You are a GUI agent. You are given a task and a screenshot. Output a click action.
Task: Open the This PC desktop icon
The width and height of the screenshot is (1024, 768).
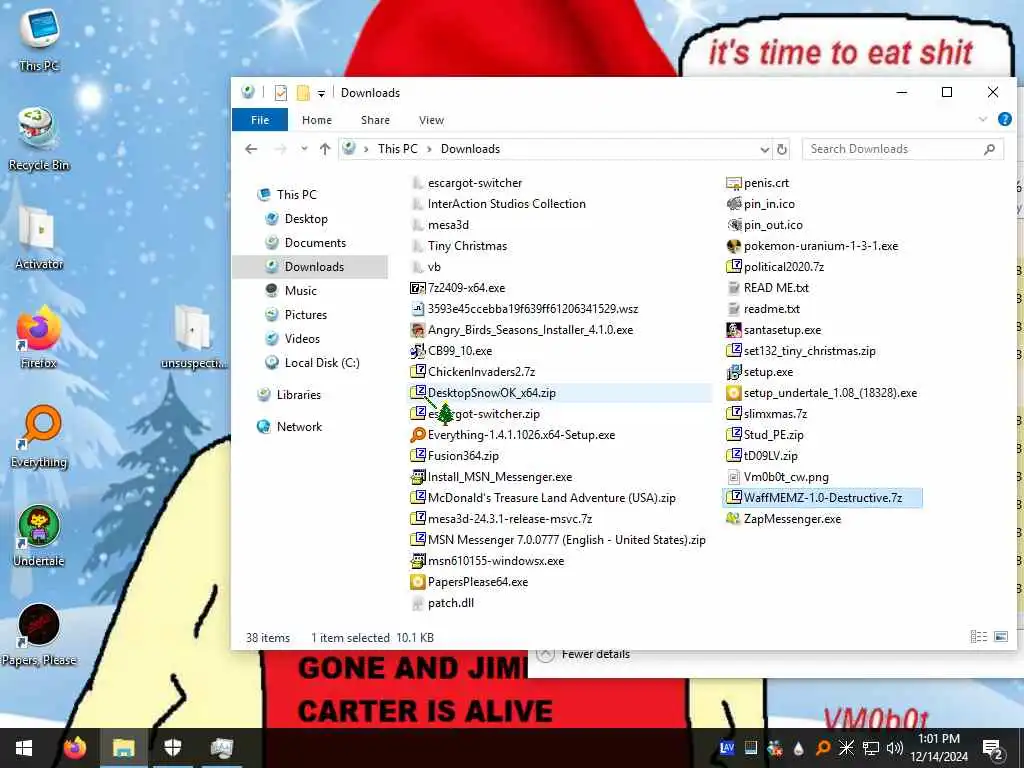[39, 39]
